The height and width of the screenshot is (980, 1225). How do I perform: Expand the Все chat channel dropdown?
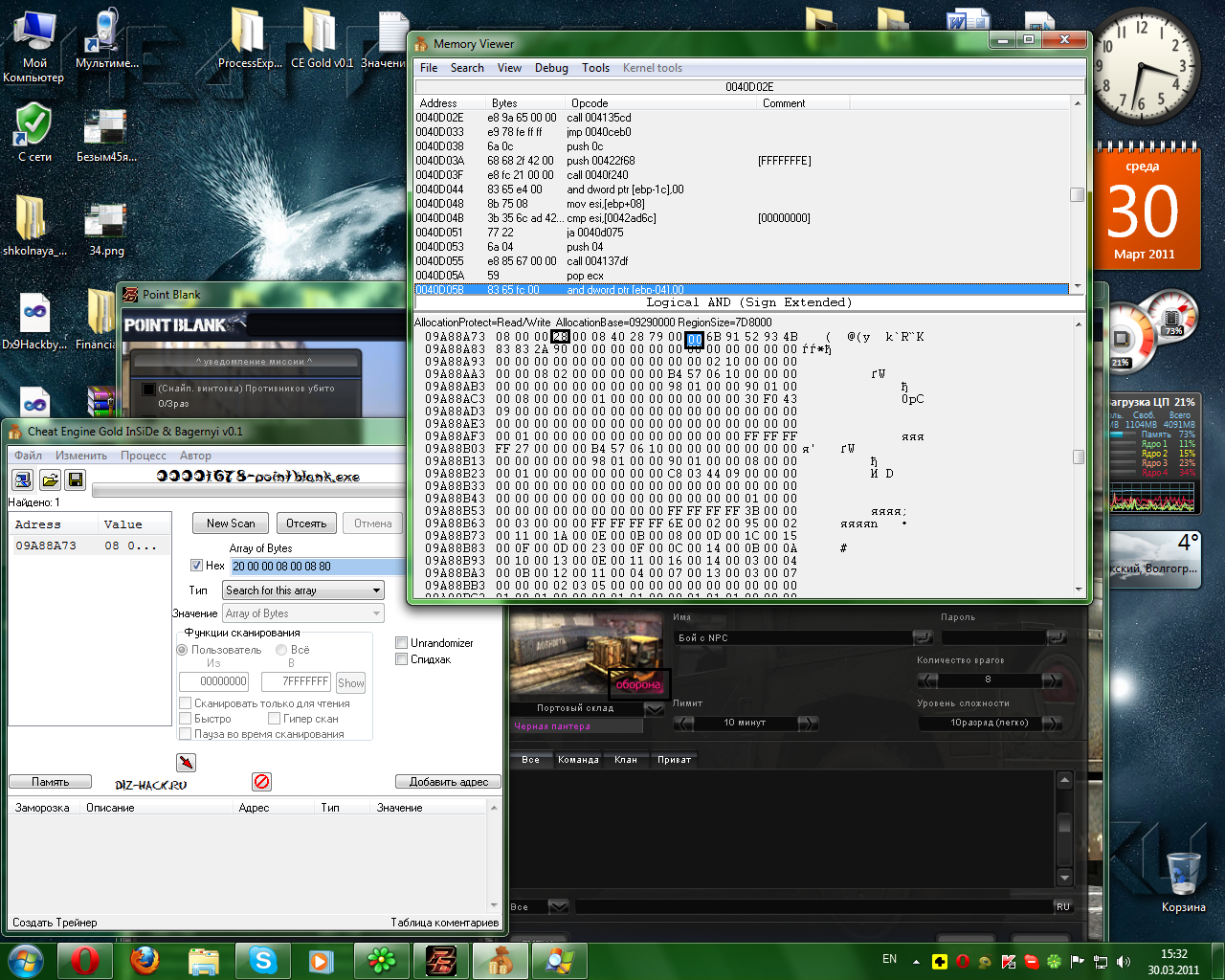[x=559, y=906]
